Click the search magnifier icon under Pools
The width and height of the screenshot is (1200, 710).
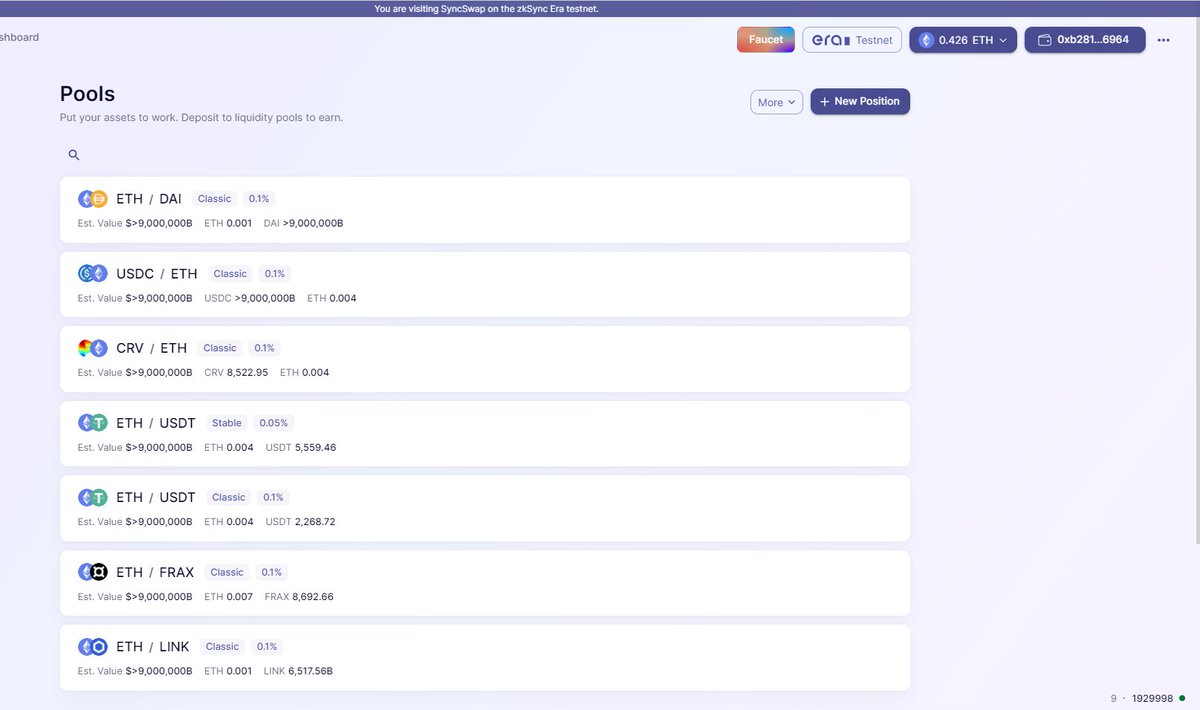coord(74,155)
